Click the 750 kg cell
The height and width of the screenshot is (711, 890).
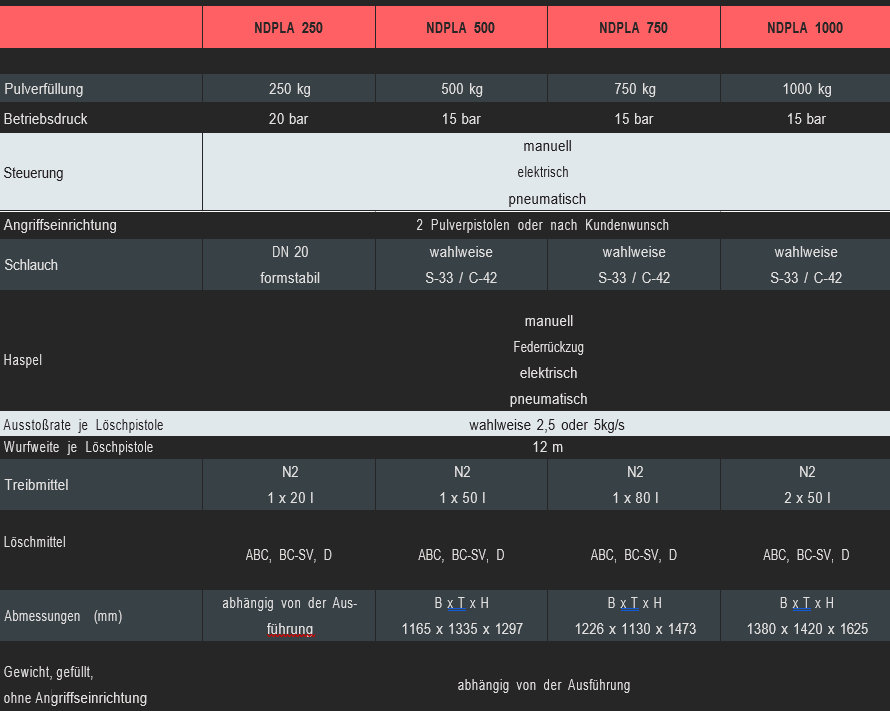click(x=635, y=89)
